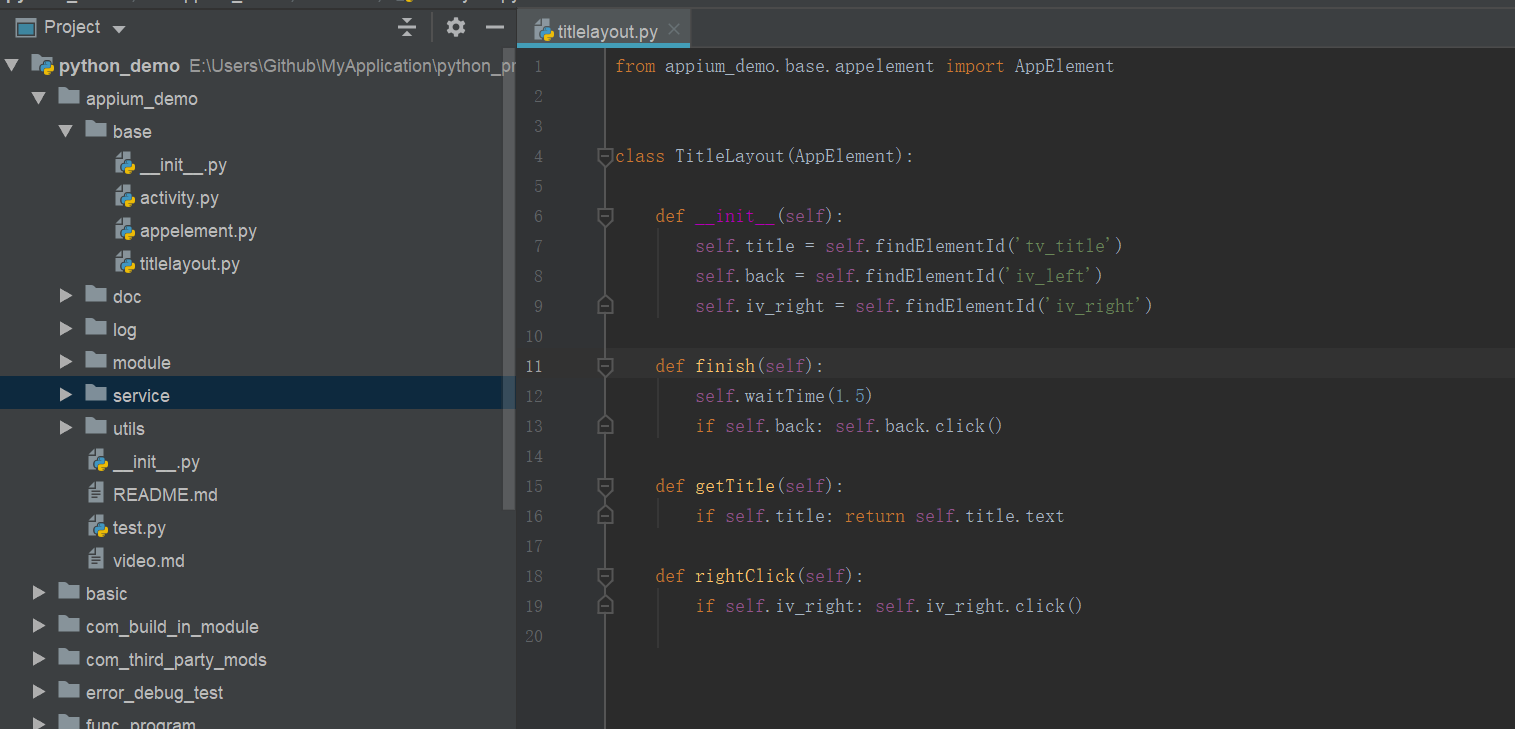This screenshot has height=729, width=1515.
Task: Click the titlelayout.py file icon in base folder
Action: 124,263
